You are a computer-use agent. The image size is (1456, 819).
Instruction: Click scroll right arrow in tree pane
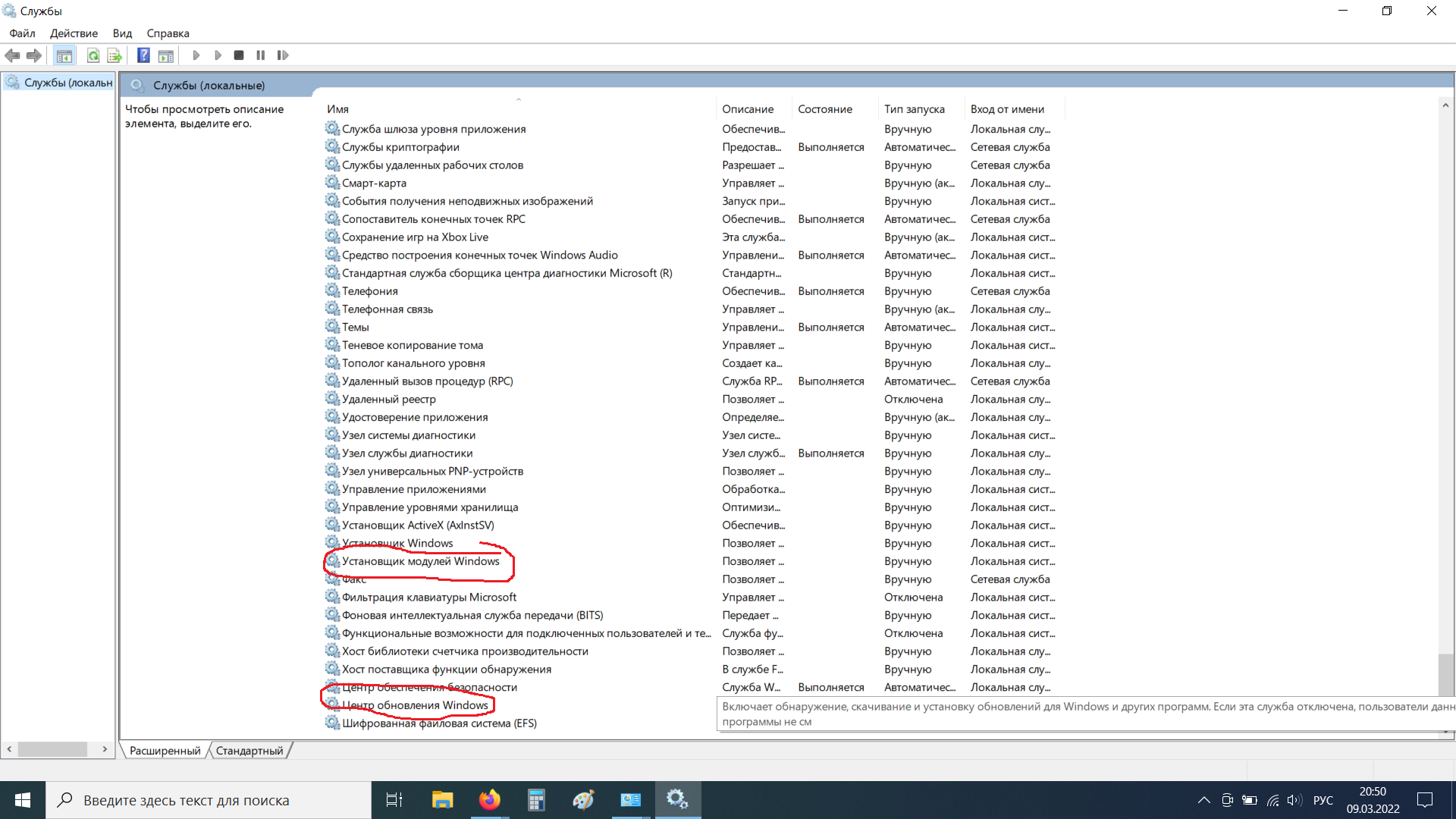105,749
